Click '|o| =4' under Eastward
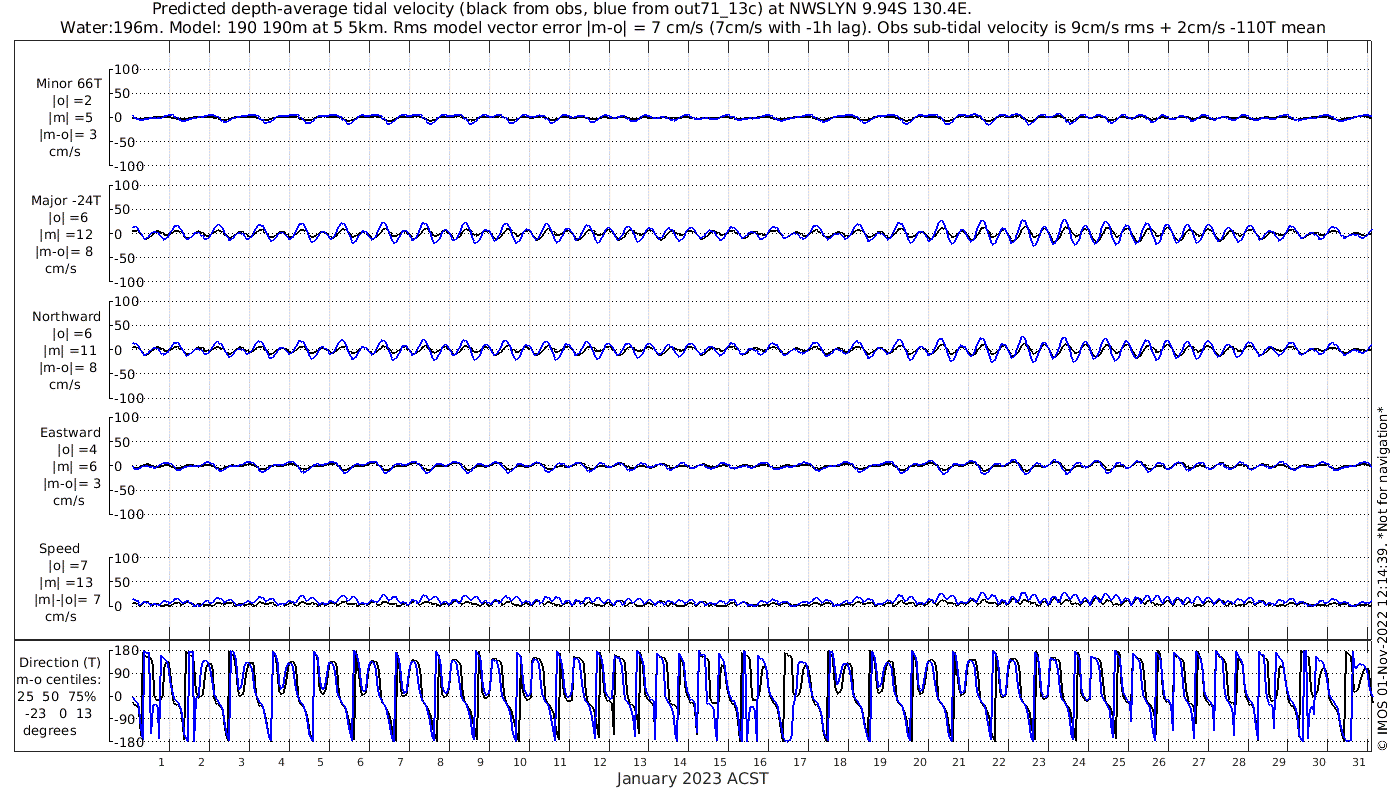The image size is (1400, 800). (x=76, y=449)
